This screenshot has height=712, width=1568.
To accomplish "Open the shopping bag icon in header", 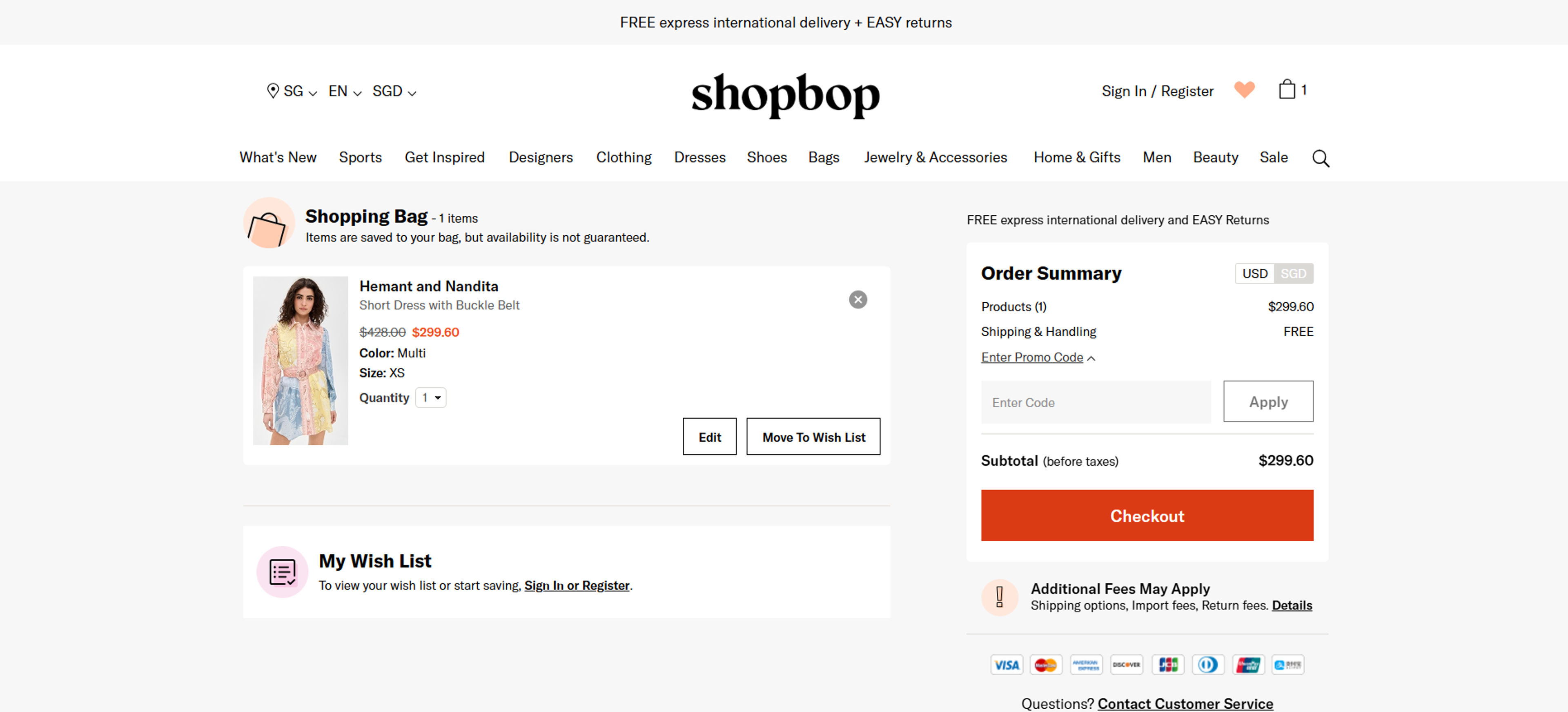I will [x=1286, y=90].
